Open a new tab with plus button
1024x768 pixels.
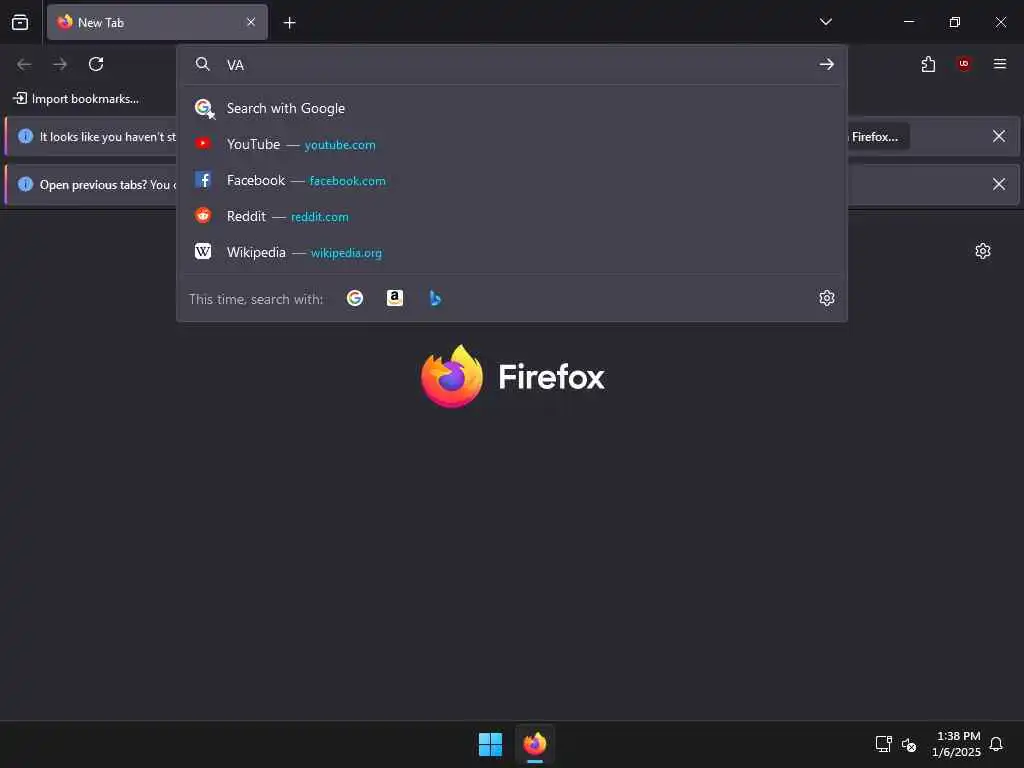tap(289, 23)
